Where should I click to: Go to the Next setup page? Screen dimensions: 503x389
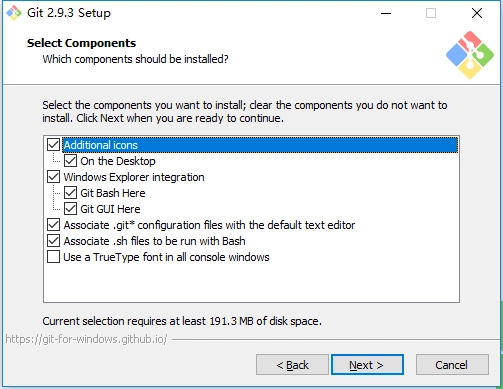coord(367,365)
